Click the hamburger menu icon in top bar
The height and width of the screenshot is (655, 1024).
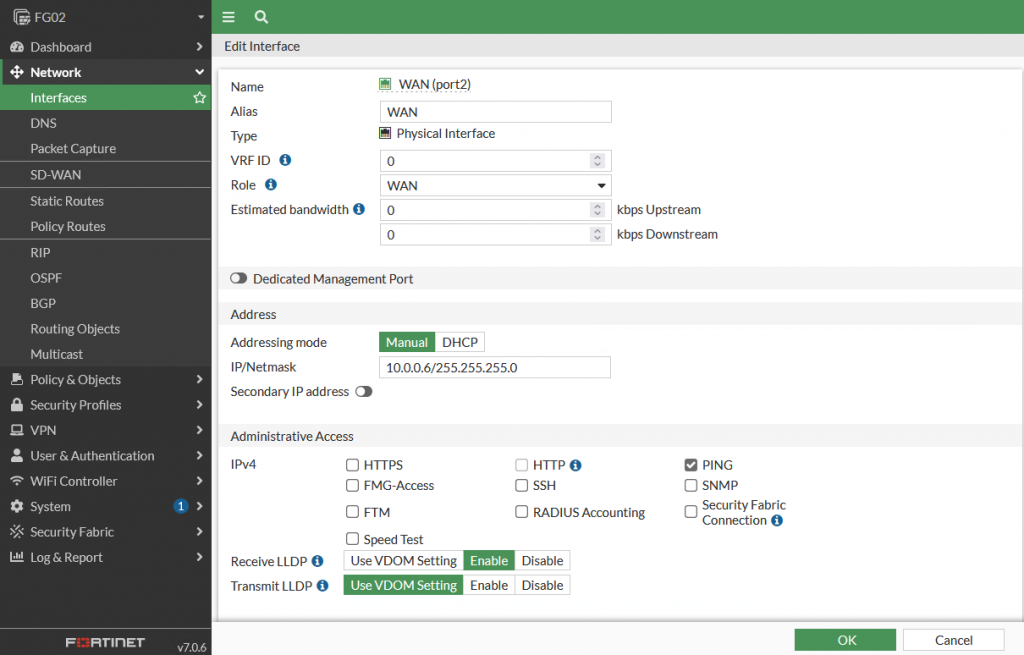[229, 17]
